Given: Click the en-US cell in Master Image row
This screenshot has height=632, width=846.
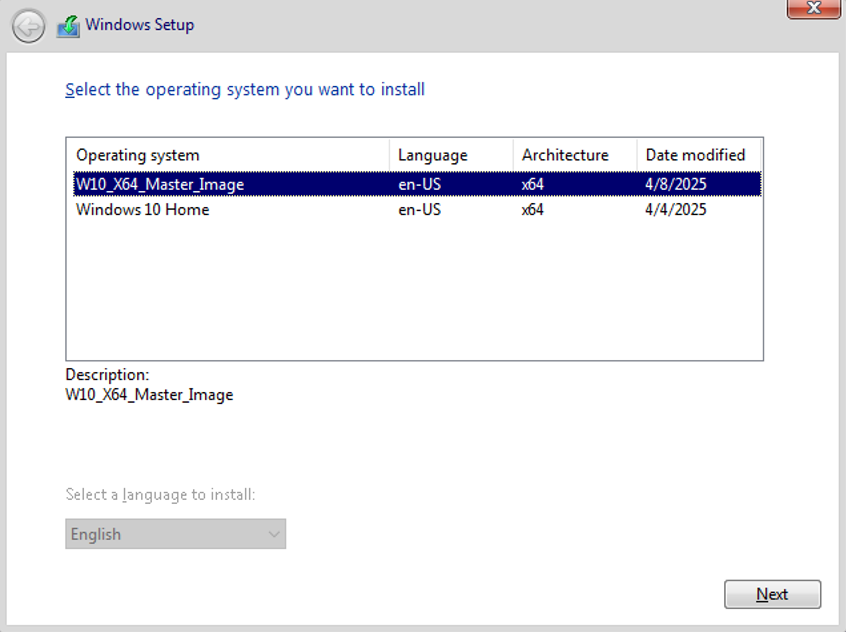Looking at the screenshot, I should (419, 184).
